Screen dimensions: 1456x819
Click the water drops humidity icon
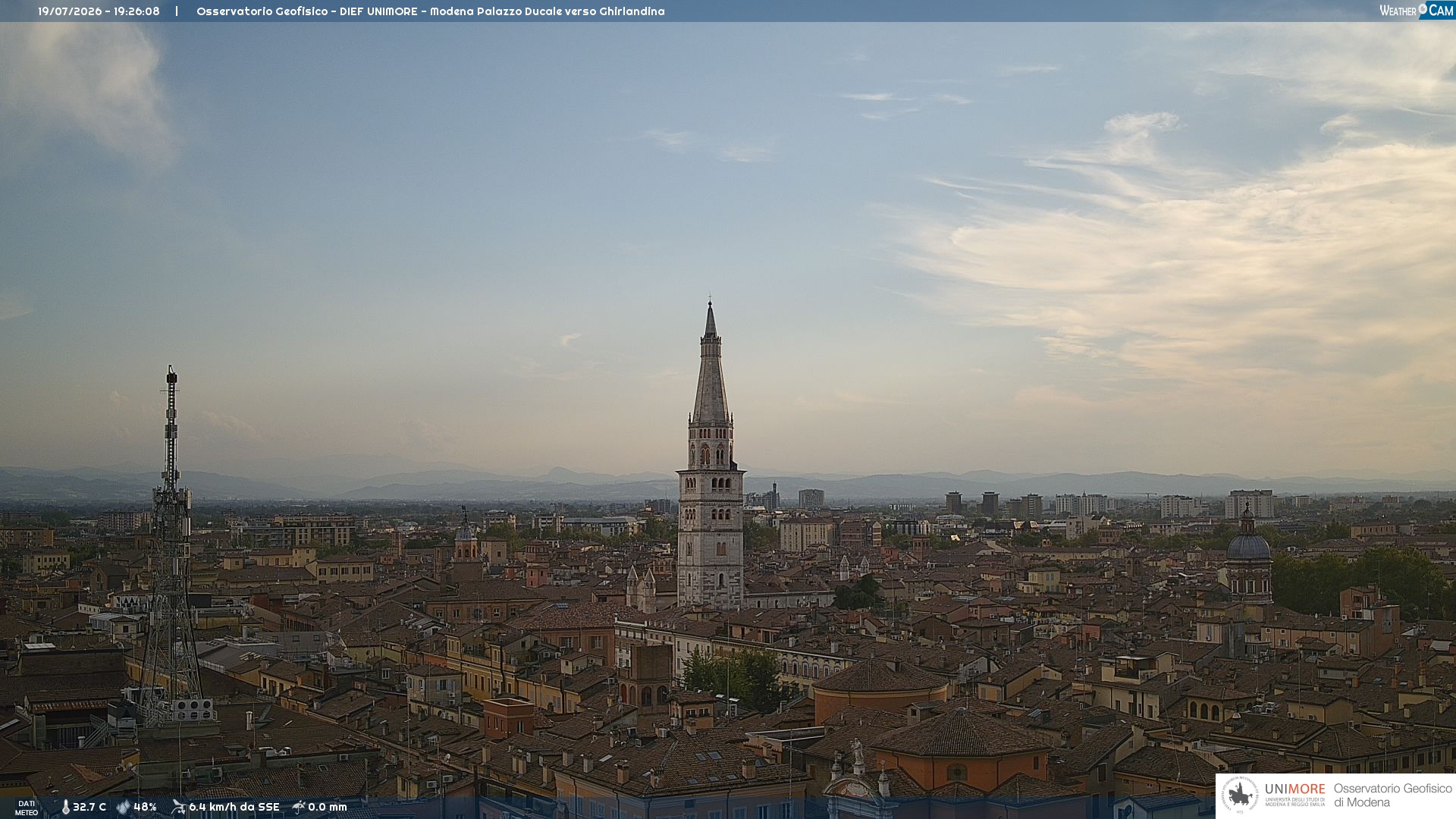pyautogui.click(x=124, y=808)
